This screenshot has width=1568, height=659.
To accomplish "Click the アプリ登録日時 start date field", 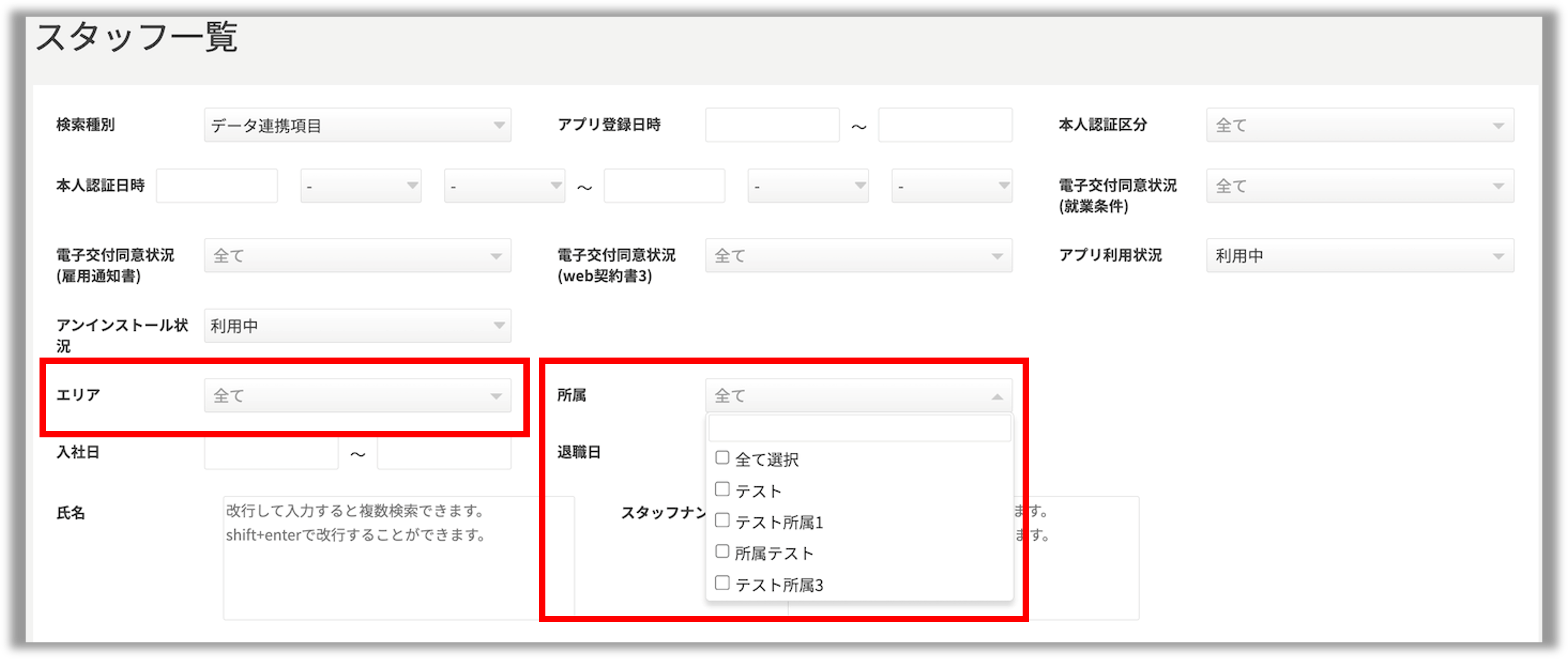I will pos(772,125).
